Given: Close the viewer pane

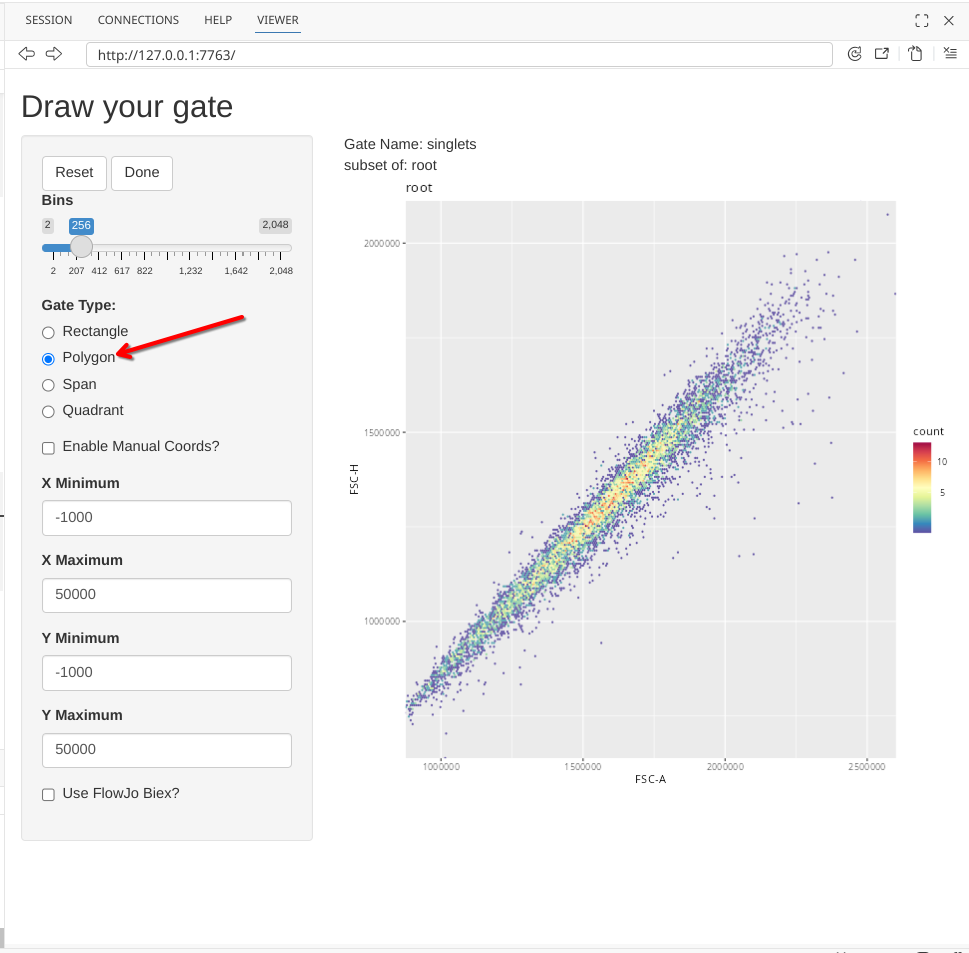Looking at the screenshot, I should tap(949, 20).
